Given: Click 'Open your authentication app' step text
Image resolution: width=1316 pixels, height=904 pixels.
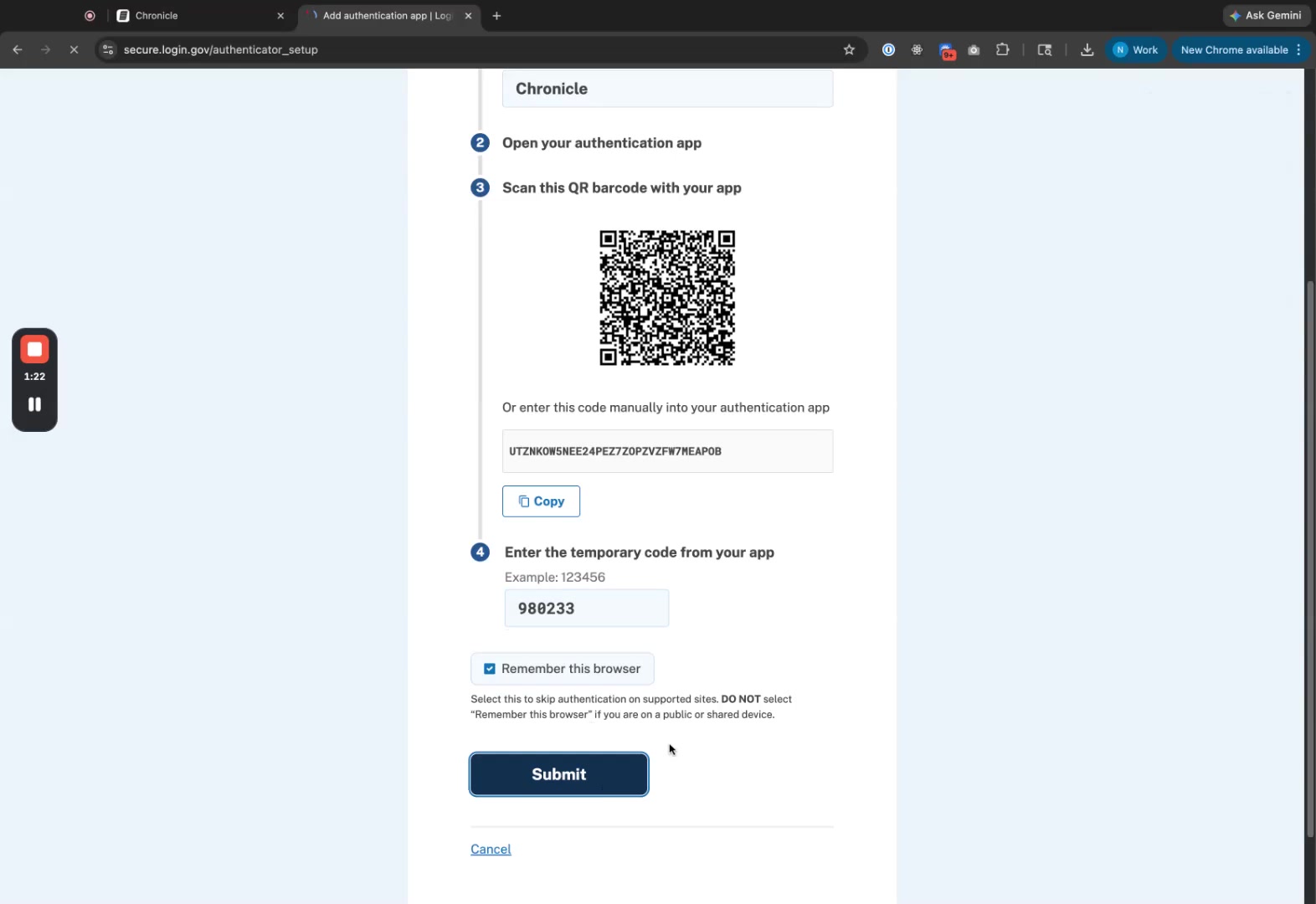Looking at the screenshot, I should click(602, 143).
